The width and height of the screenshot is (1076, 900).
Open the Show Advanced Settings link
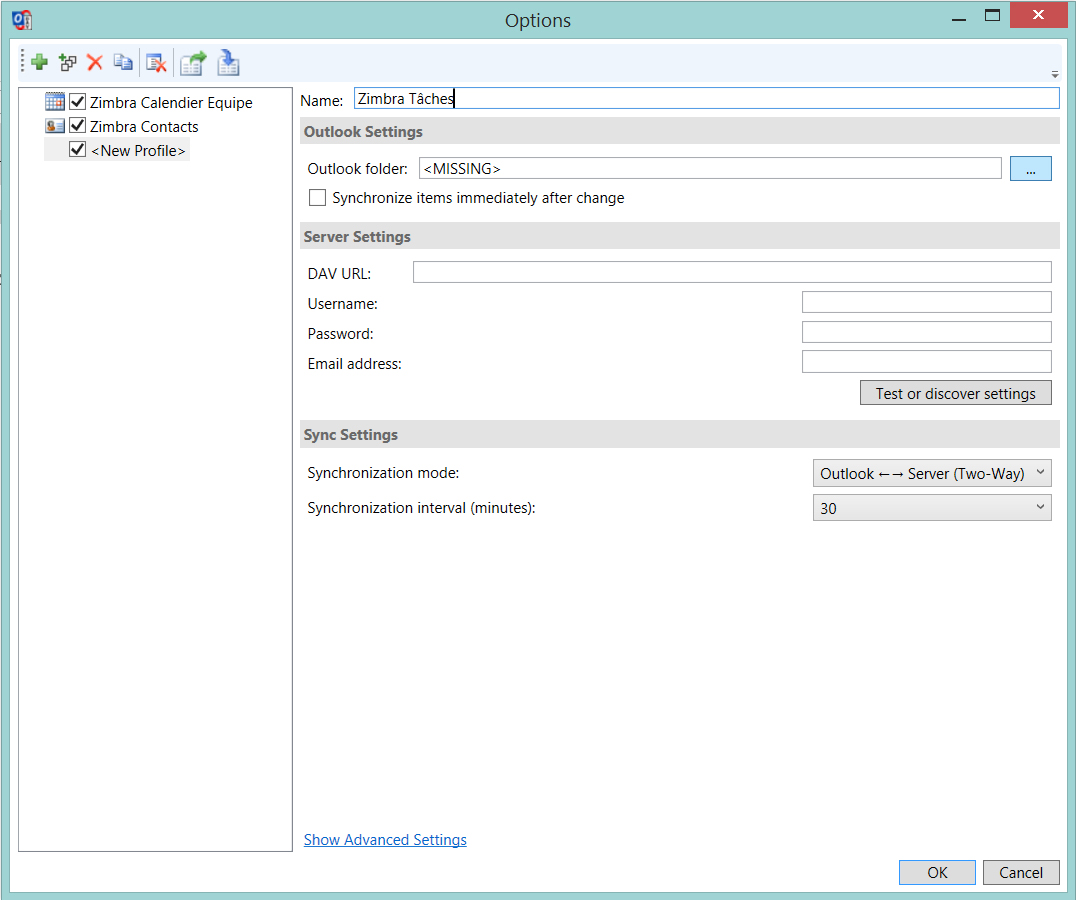click(385, 840)
